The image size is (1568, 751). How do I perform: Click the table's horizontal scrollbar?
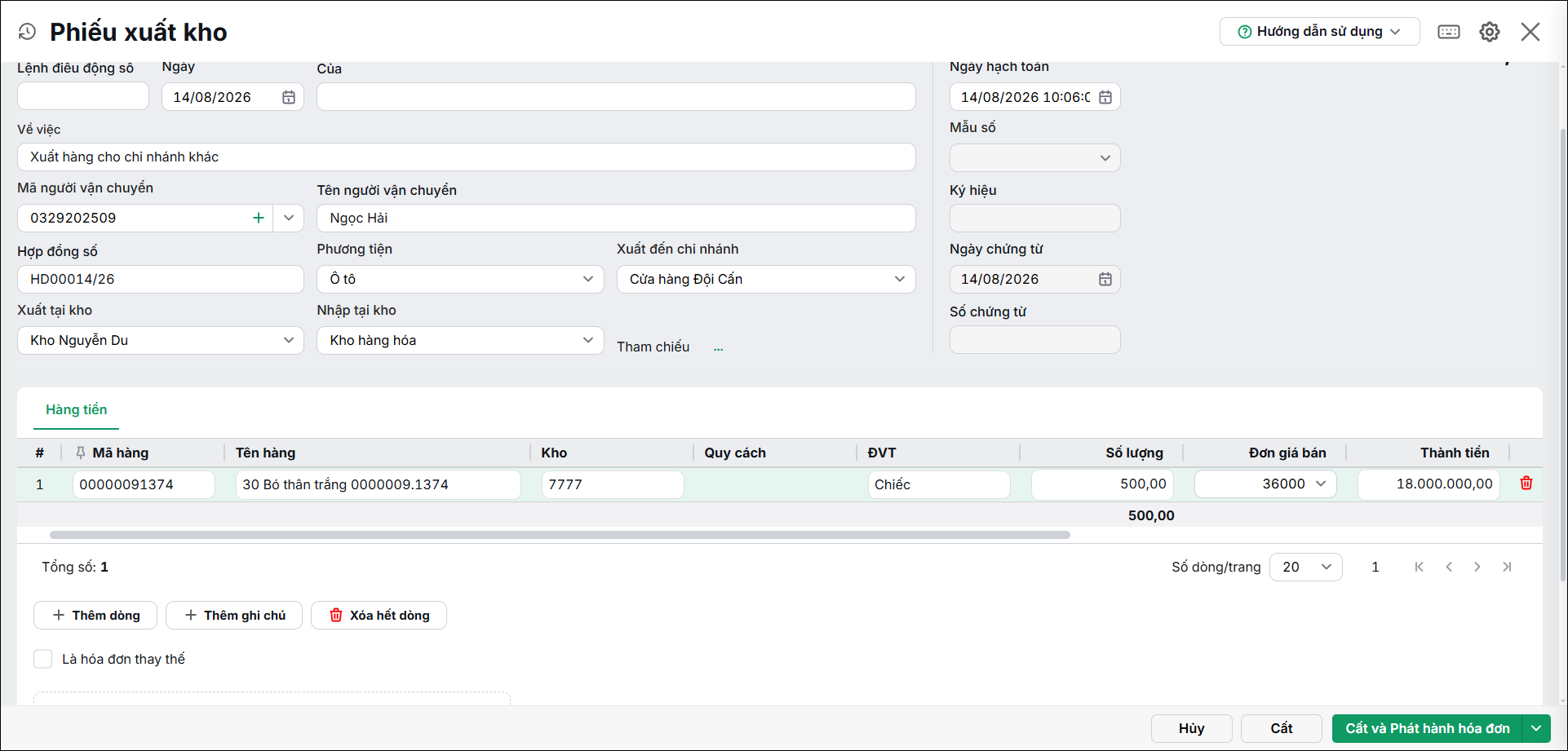click(x=560, y=535)
